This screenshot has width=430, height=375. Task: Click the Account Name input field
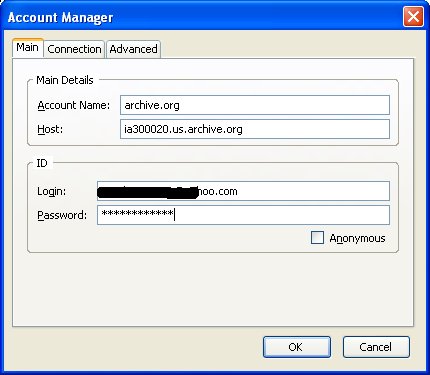pyautogui.click(x=255, y=105)
